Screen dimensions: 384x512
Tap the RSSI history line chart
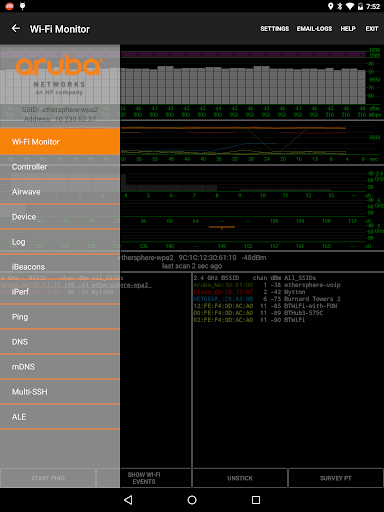[243, 141]
